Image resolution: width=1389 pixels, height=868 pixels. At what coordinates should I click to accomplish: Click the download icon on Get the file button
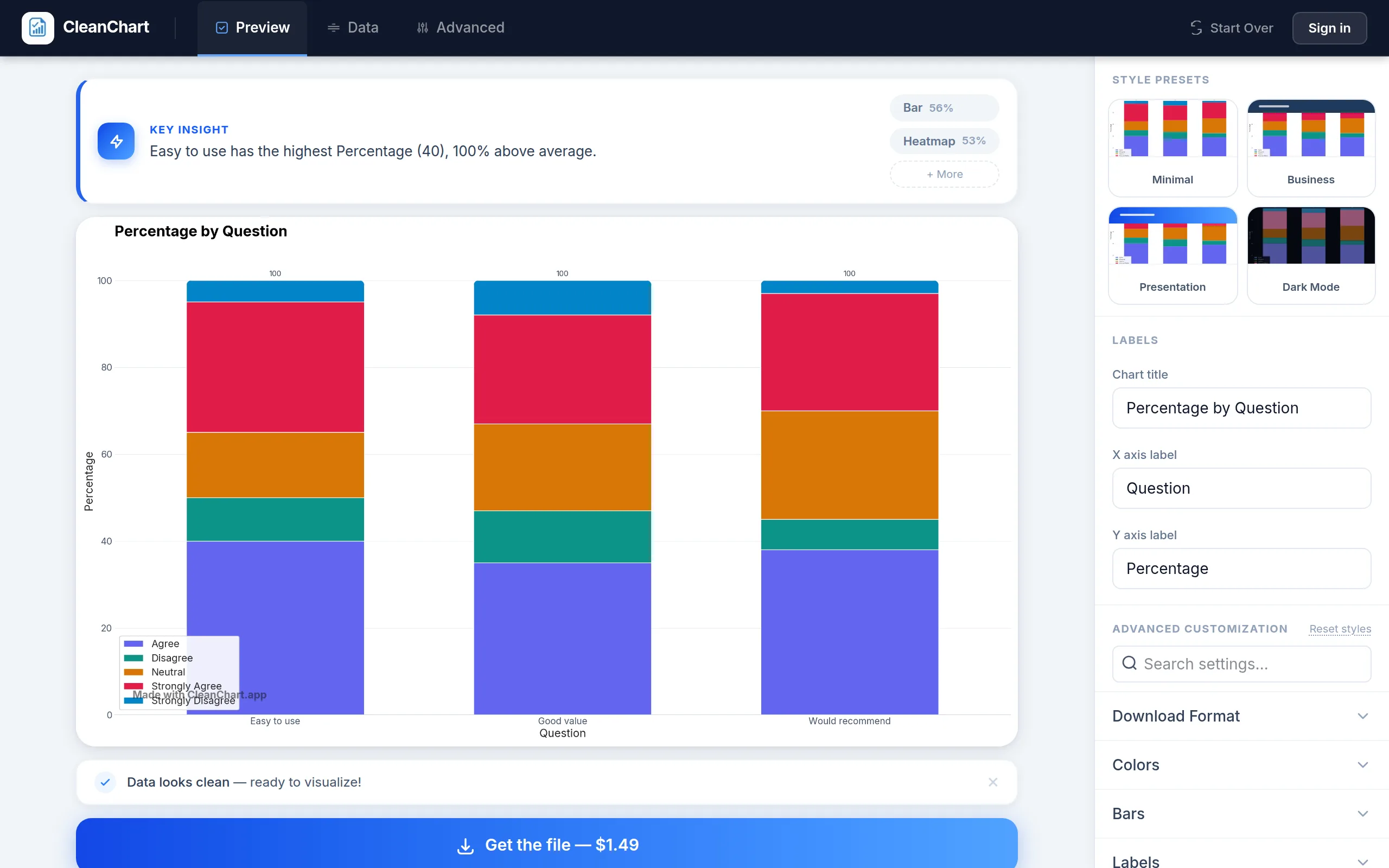466,845
